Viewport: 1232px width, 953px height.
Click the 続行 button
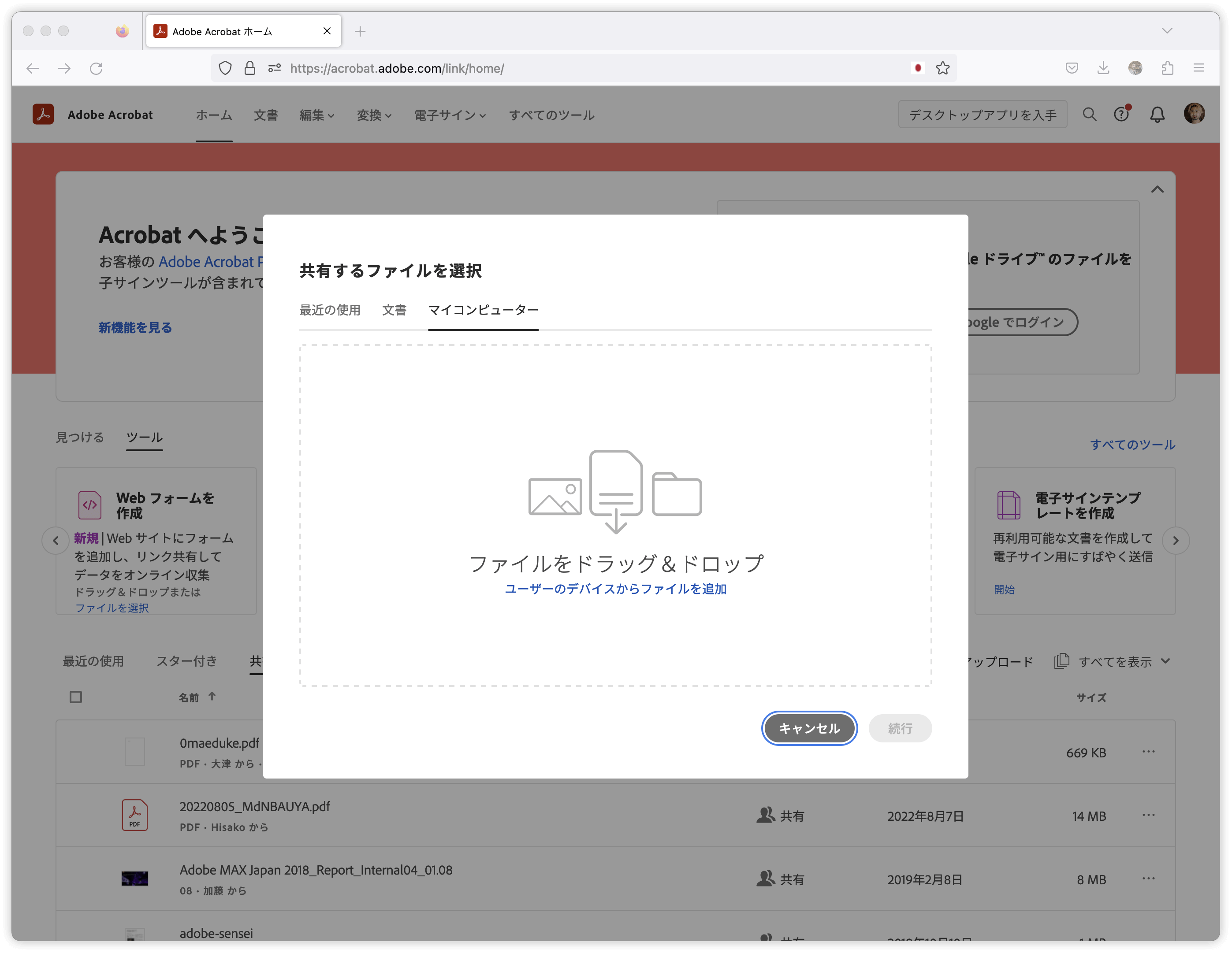click(900, 728)
